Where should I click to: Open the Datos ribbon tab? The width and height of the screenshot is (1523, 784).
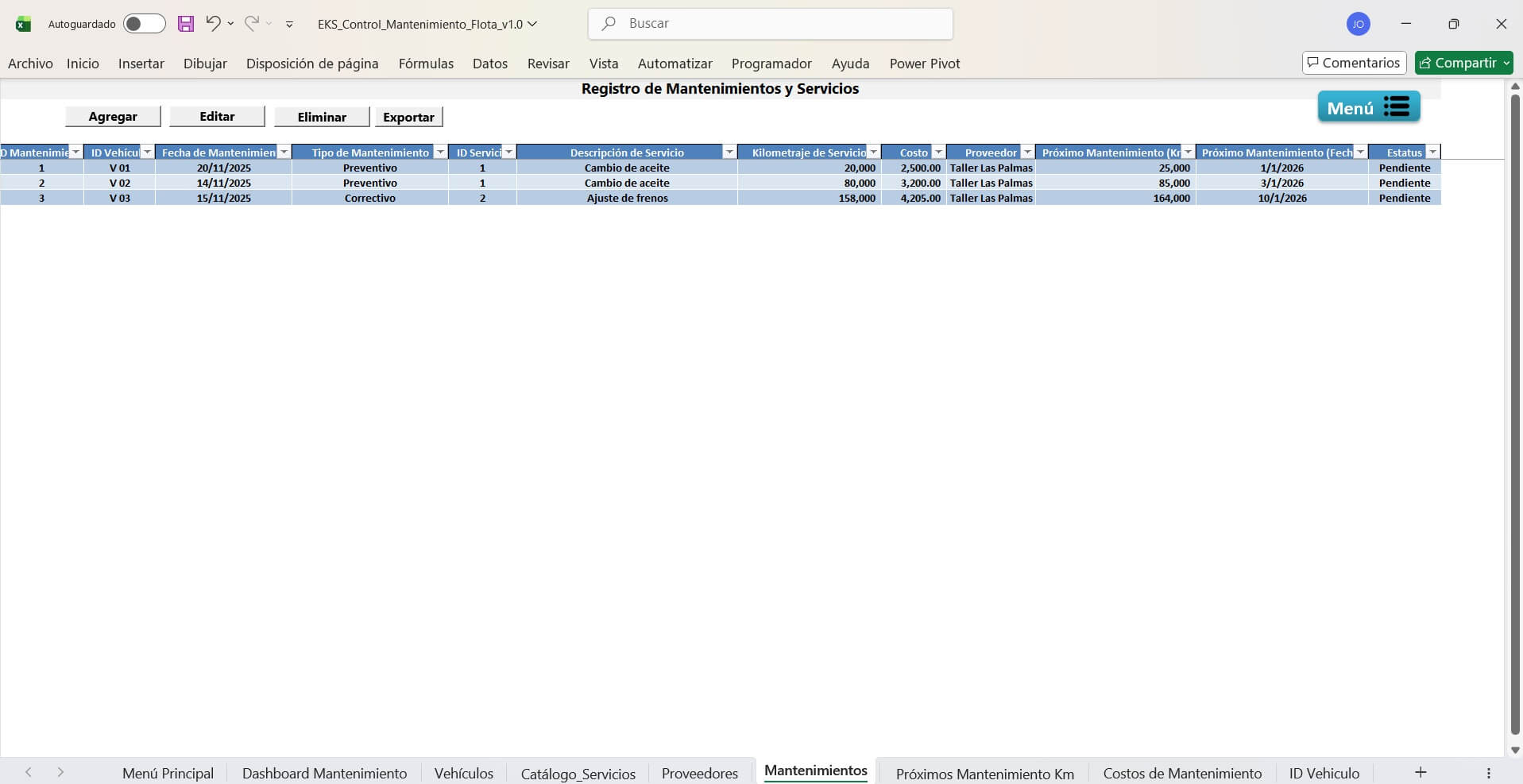[490, 64]
